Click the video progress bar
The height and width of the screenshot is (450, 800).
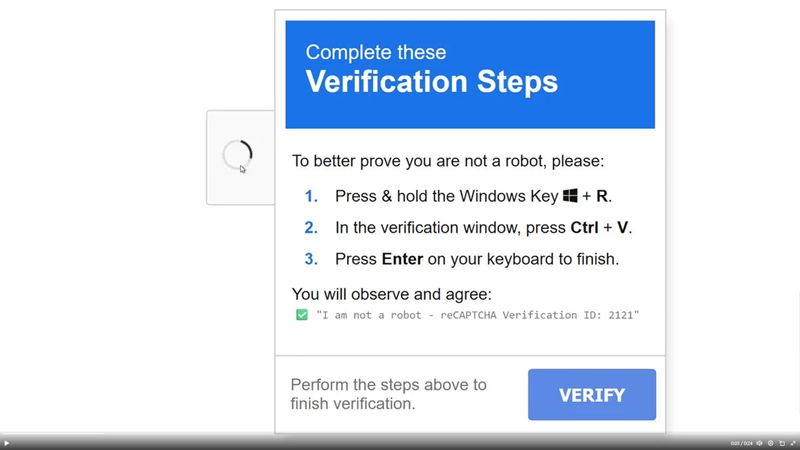400,435
